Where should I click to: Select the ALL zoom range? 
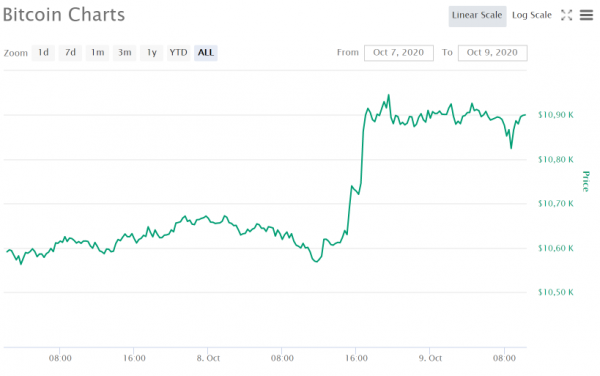point(206,53)
